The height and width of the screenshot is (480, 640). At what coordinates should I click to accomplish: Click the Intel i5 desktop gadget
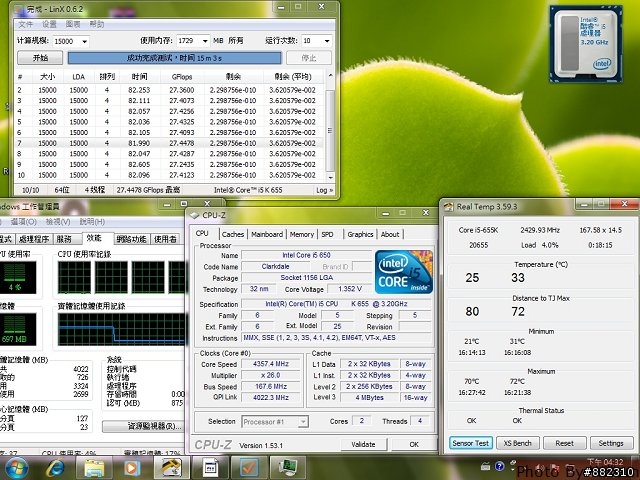[586, 44]
